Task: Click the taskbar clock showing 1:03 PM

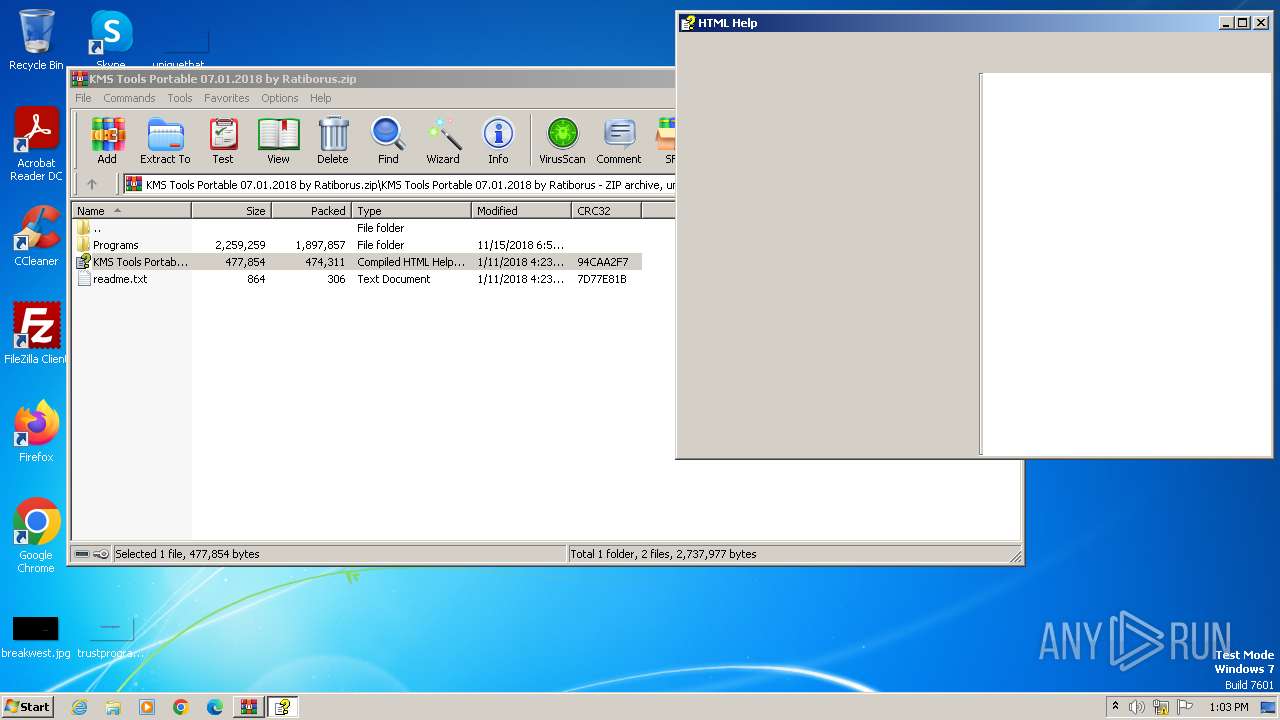Action: tap(1229, 707)
